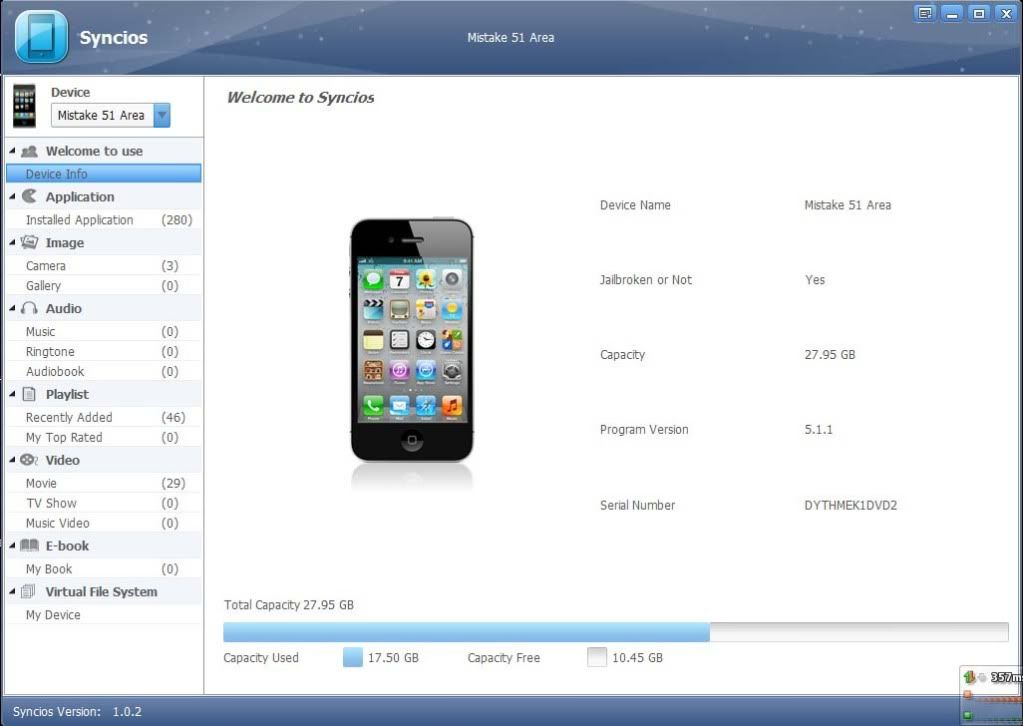The image size is (1023, 726).
Task: Show Recently Added playlist
Action: [69, 418]
